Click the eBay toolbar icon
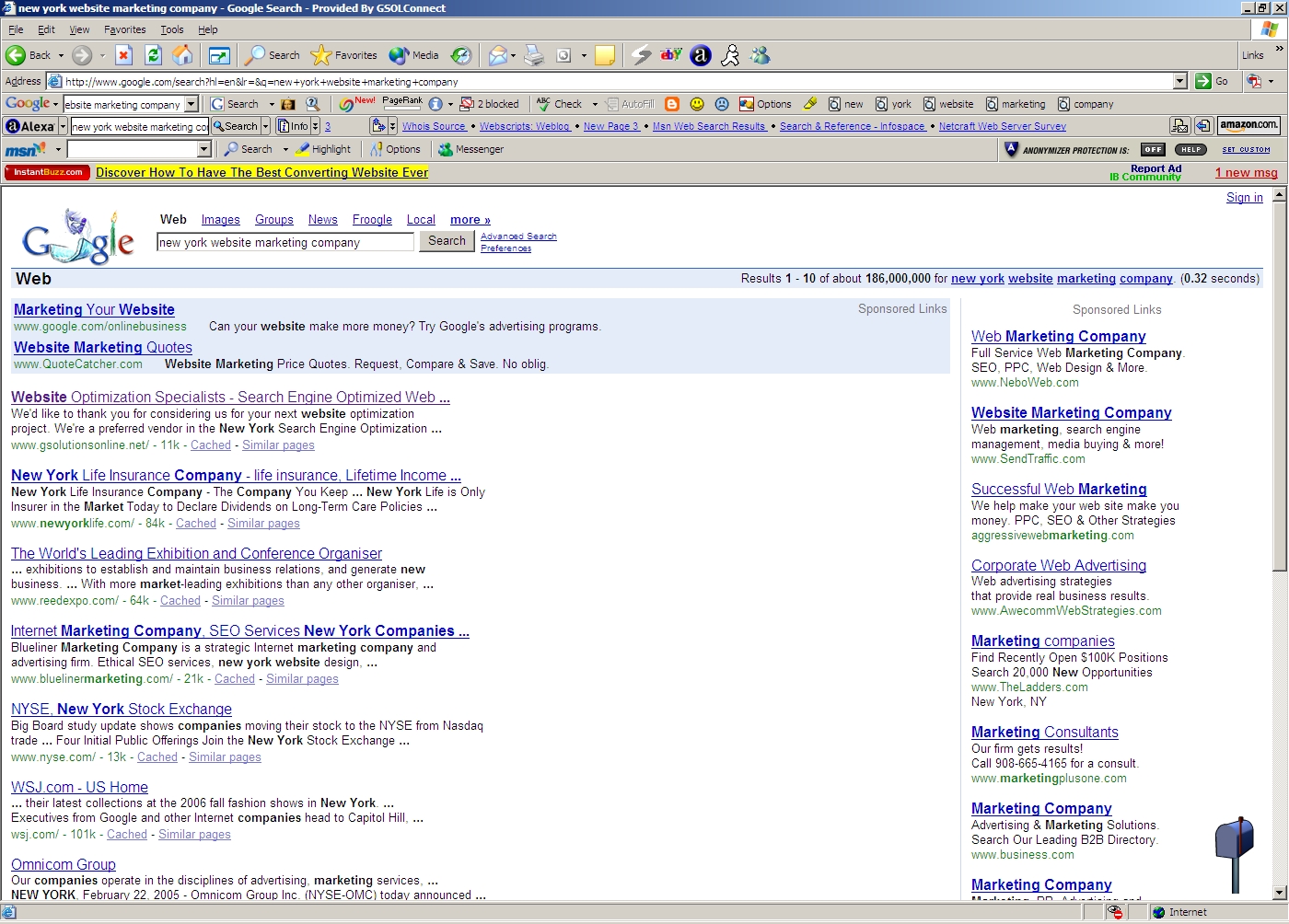The image size is (1289, 924). (671, 55)
